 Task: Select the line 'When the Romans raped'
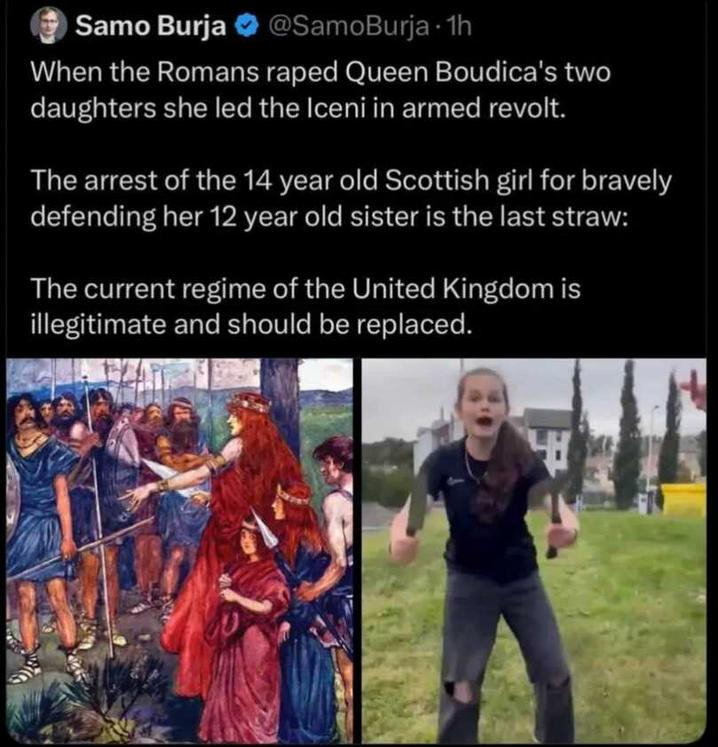320,73
